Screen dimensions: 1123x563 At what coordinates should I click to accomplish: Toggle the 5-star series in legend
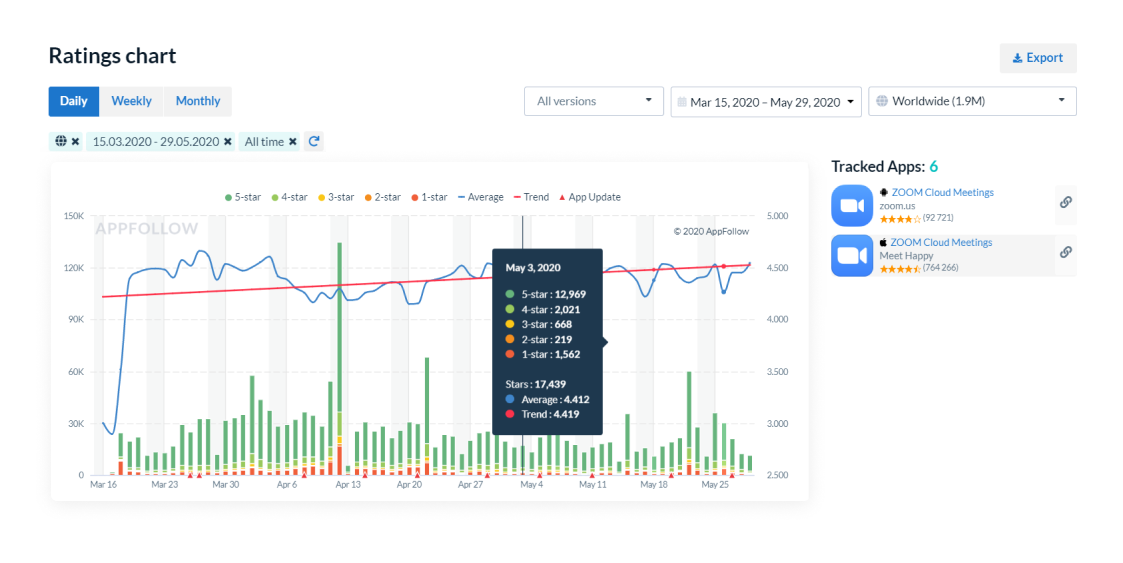click(243, 197)
